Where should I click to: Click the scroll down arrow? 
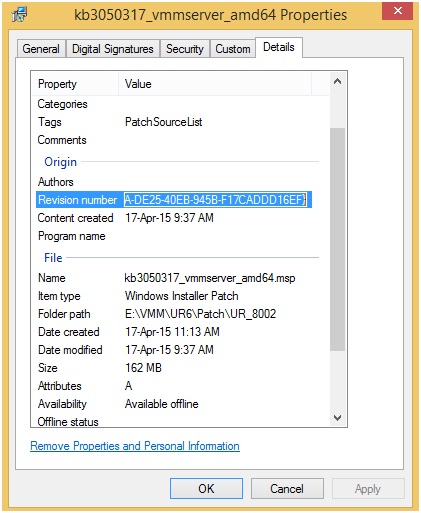(x=337, y=418)
